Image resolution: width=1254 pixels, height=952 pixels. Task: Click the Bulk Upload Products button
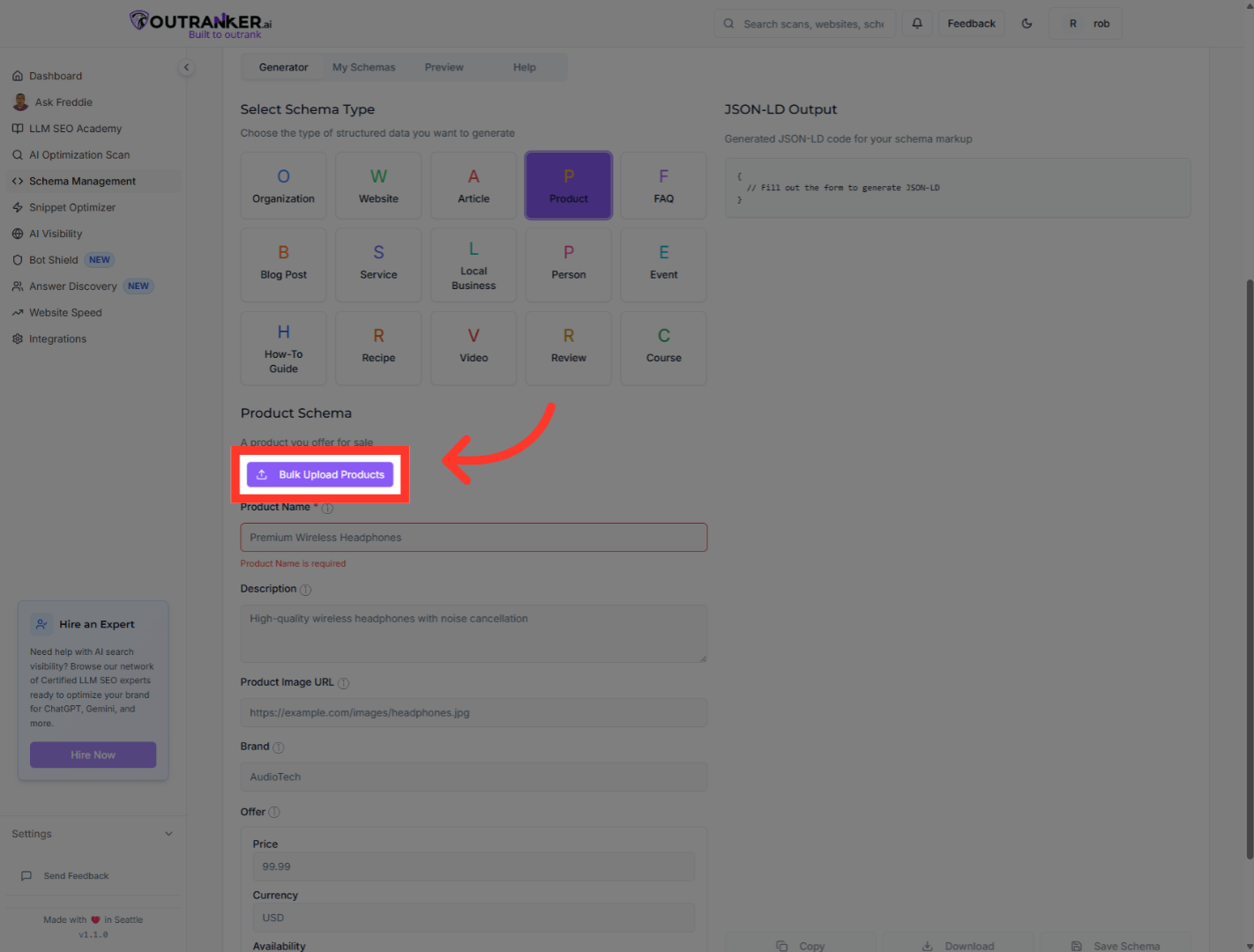(319, 474)
